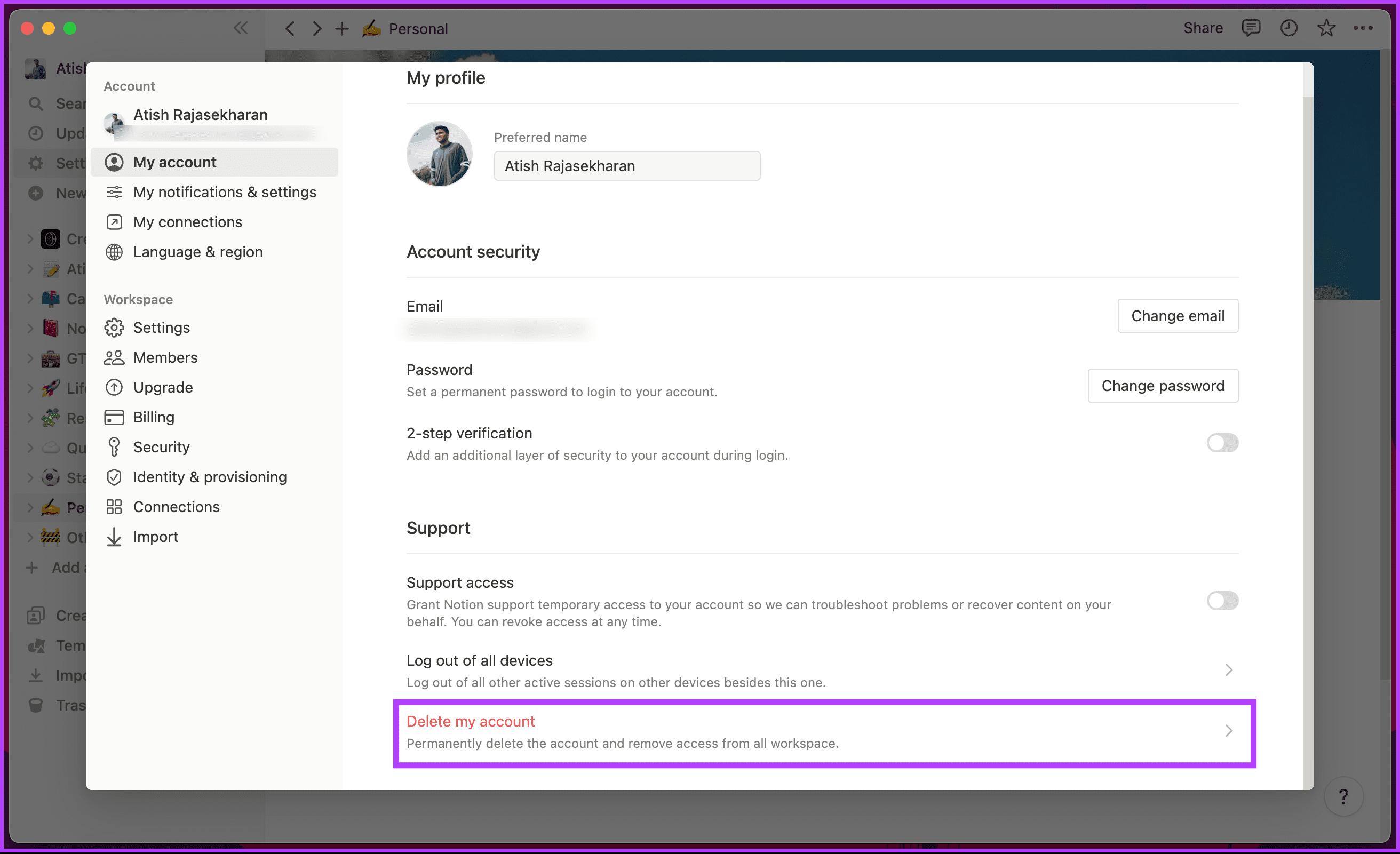1400x854 pixels.
Task: Click the Change password button
Action: pos(1163,385)
